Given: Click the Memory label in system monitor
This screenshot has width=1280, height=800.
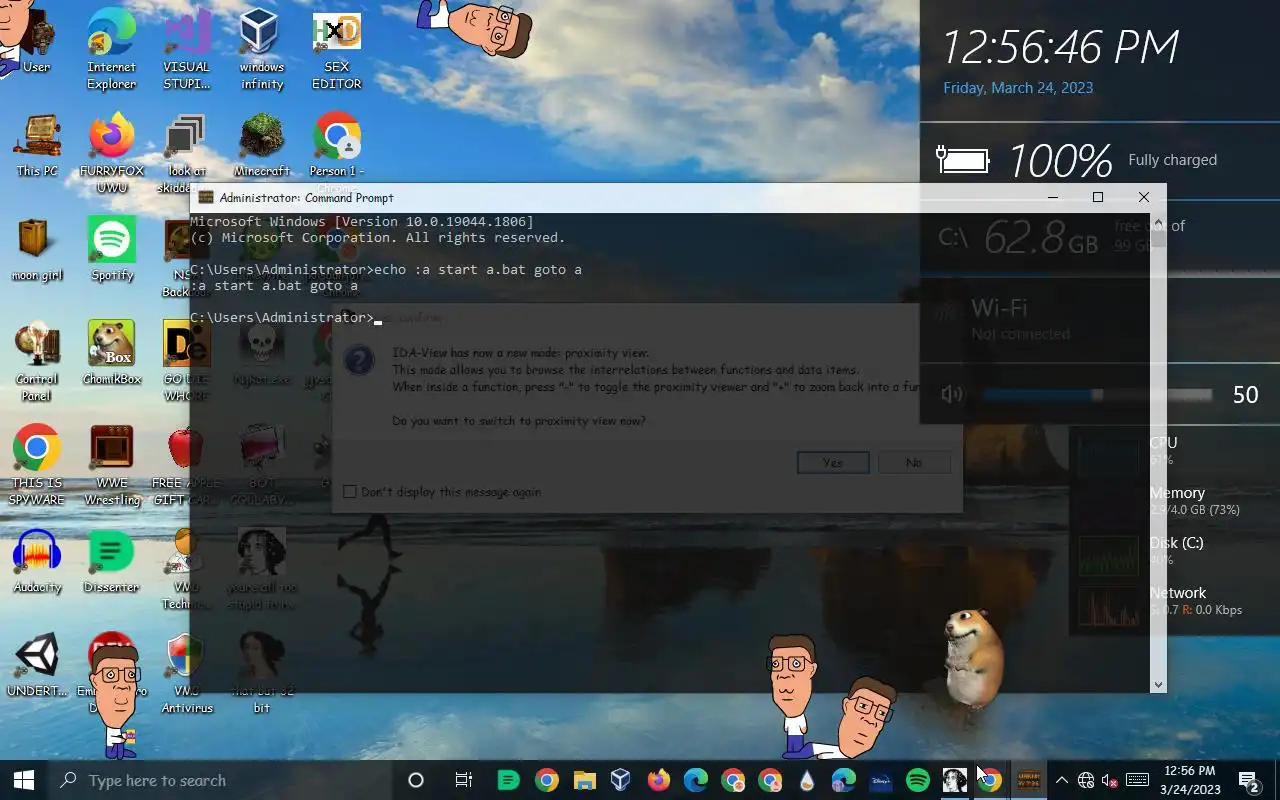Looking at the screenshot, I should [1177, 493].
